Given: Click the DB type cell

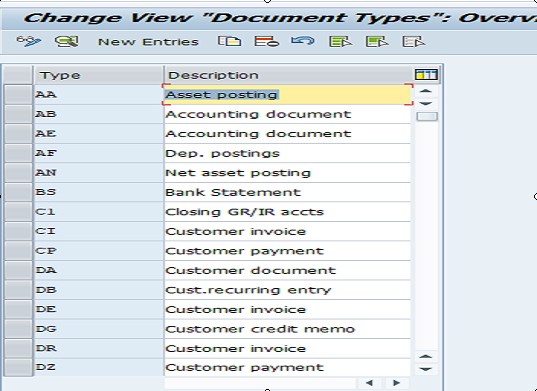Looking at the screenshot, I should tap(99, 290).
